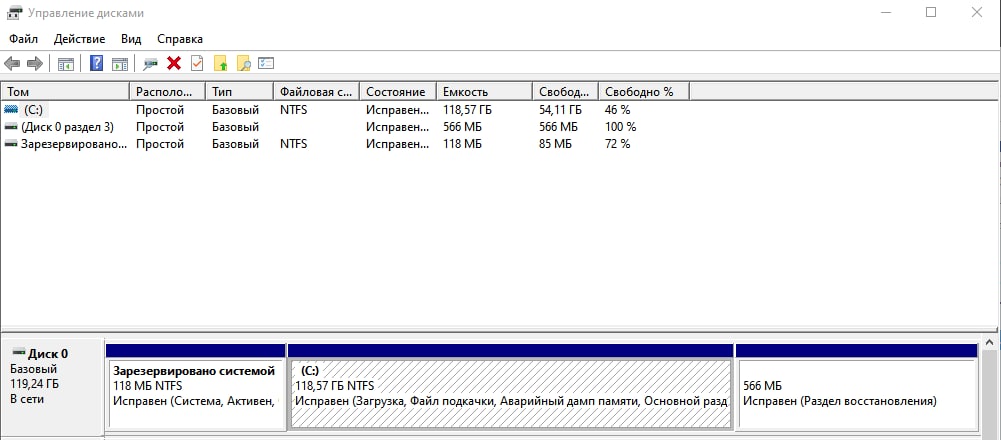Select the (Диск 0 раздел 3) row name
The height and width of the screenshot is (440, 1001).
(x=67, y=127)
